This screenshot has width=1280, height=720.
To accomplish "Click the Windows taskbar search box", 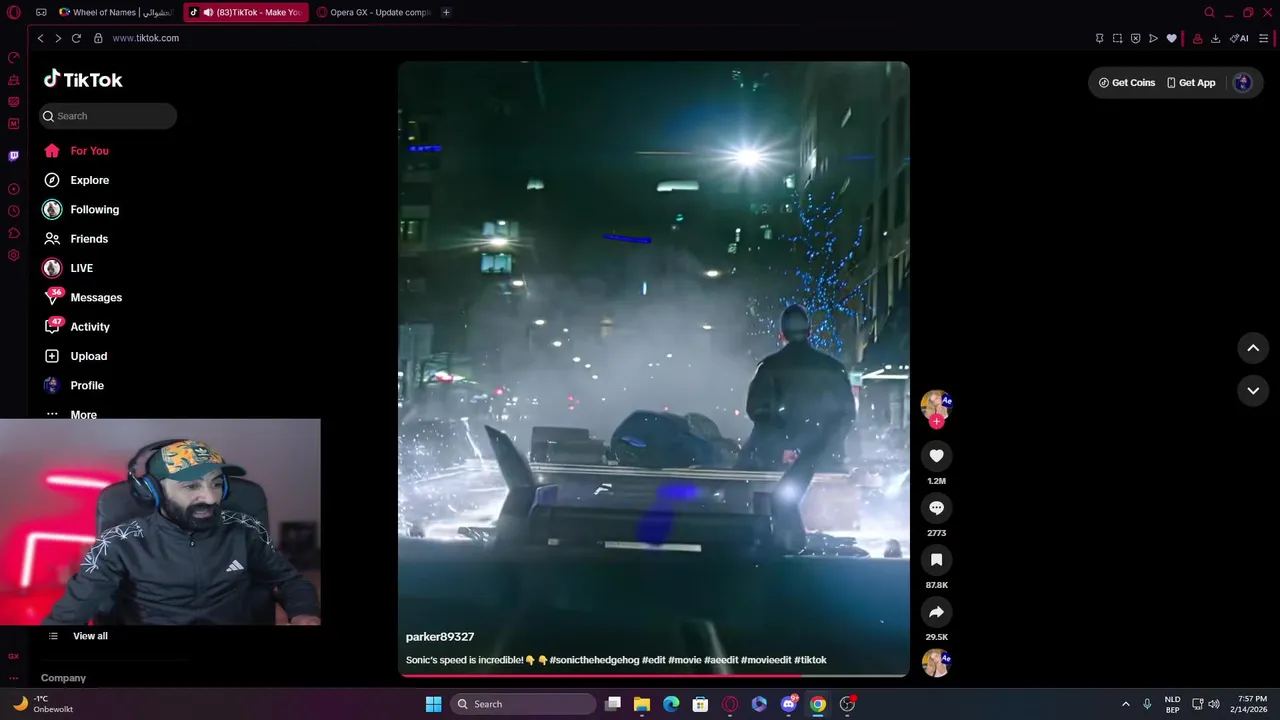I will coord(522,704).
